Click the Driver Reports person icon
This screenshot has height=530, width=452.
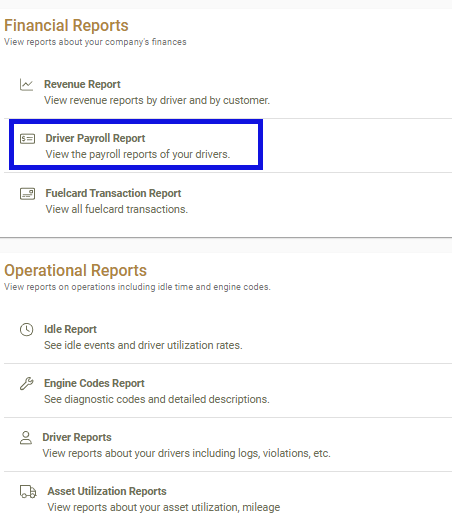[26, 438]
